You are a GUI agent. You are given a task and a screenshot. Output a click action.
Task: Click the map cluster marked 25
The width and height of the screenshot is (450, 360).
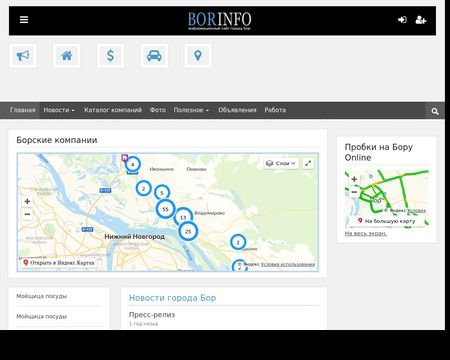[x=188, y=231]
